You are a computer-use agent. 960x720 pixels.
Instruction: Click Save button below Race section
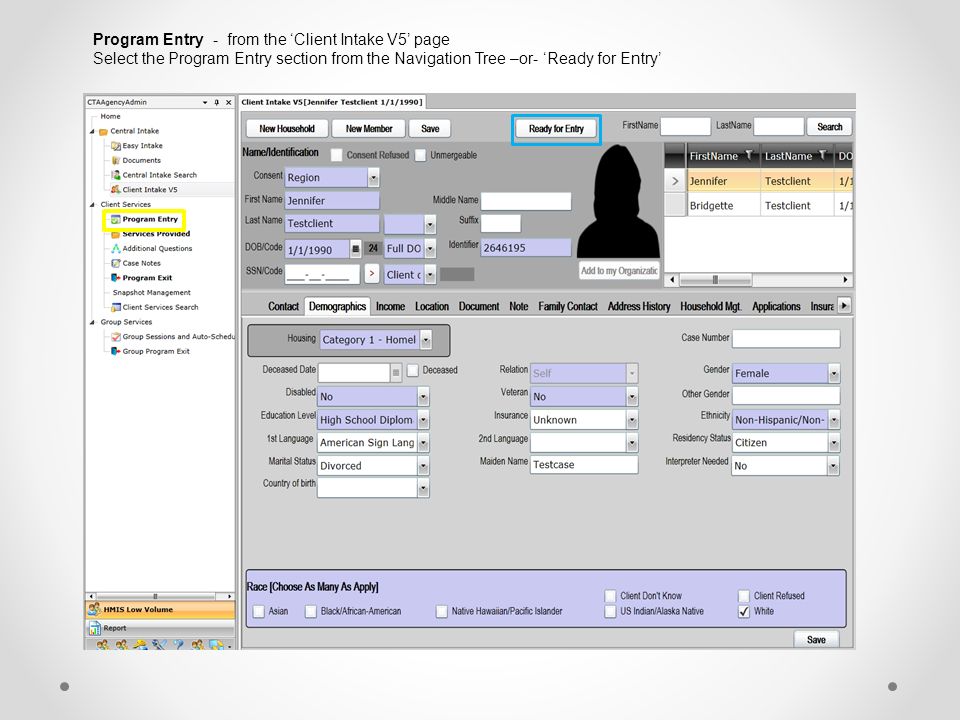click(x=816, y=639)
